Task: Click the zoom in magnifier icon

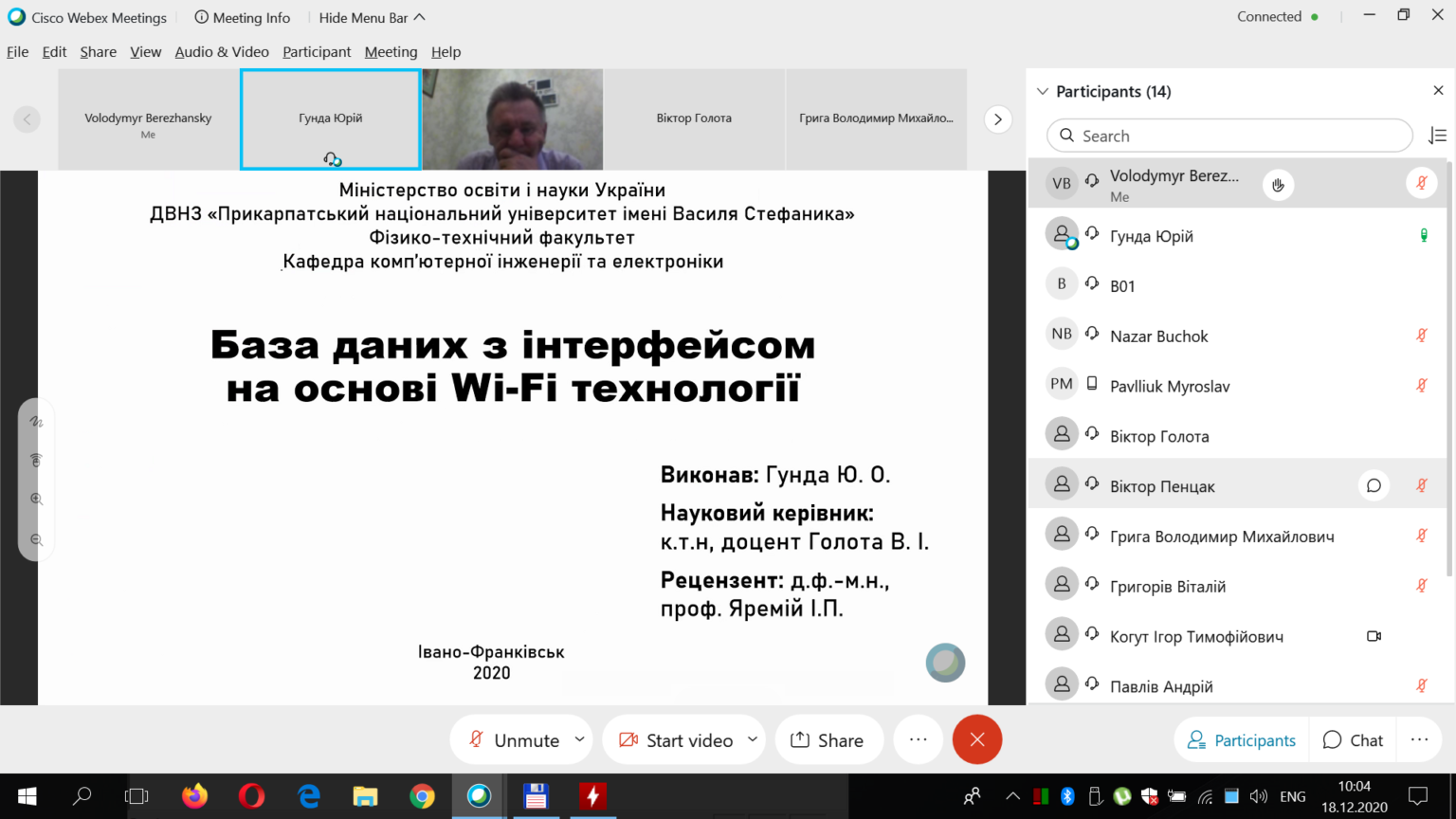Action: (x=37, y=500)
